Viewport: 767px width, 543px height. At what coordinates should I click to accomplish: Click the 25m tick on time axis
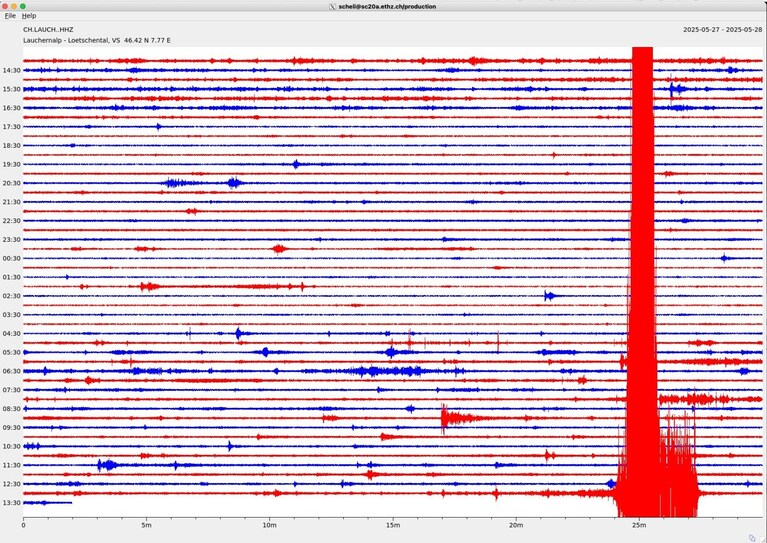click(x=639, y=525)
